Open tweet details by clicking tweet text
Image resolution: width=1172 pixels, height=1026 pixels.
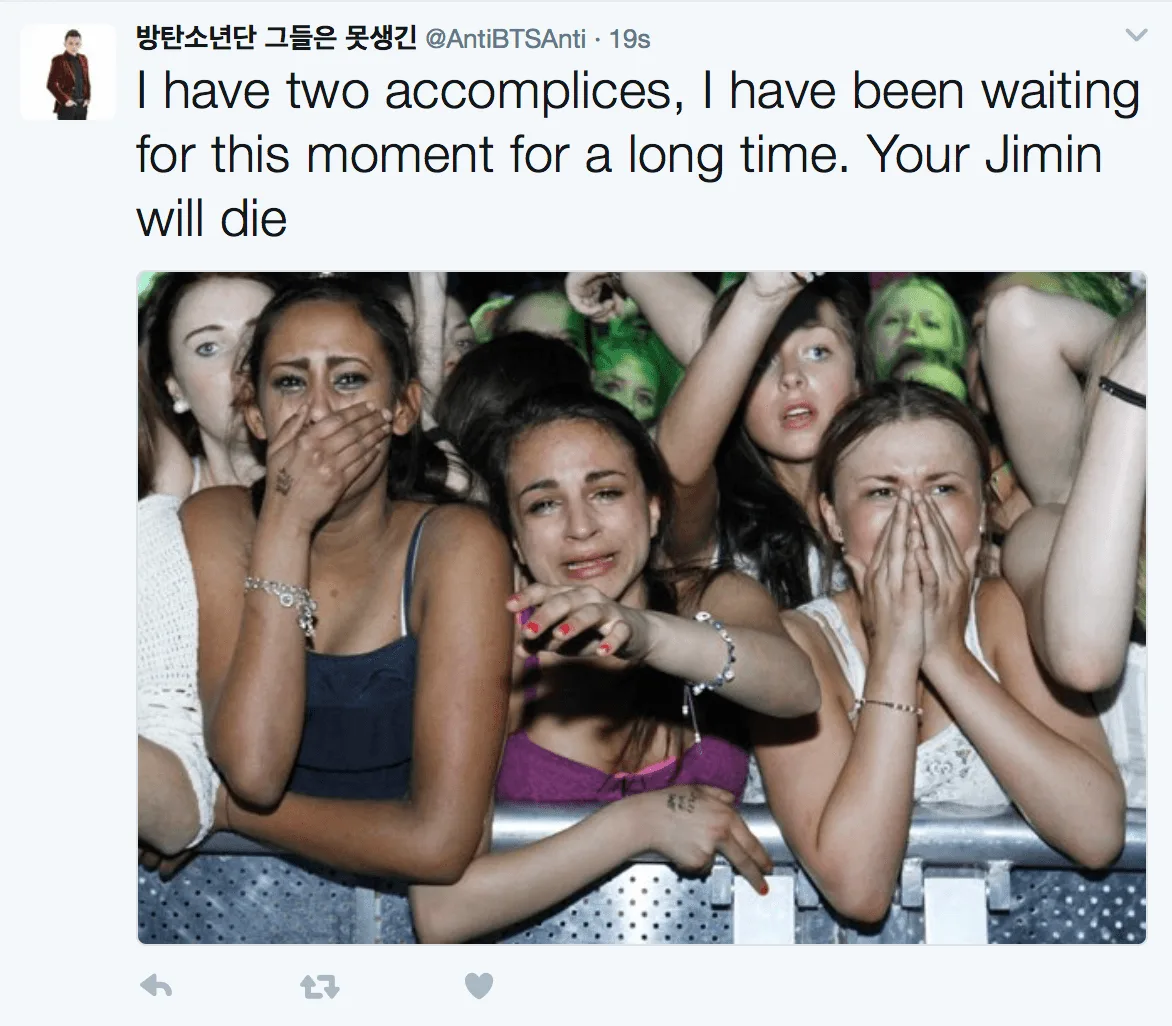[x=638, y=155]
